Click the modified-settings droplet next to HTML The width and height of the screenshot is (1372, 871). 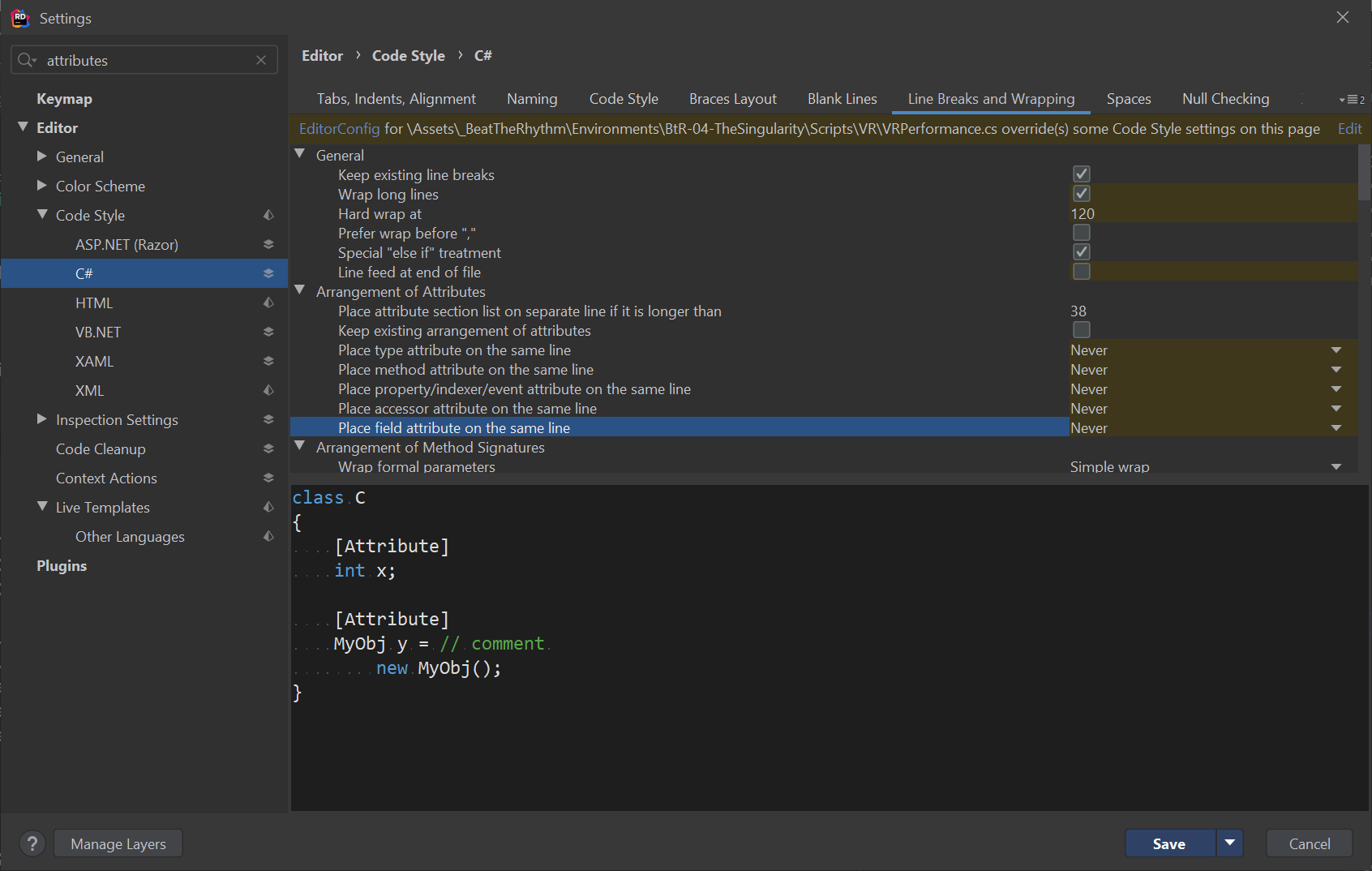point(268,302)
